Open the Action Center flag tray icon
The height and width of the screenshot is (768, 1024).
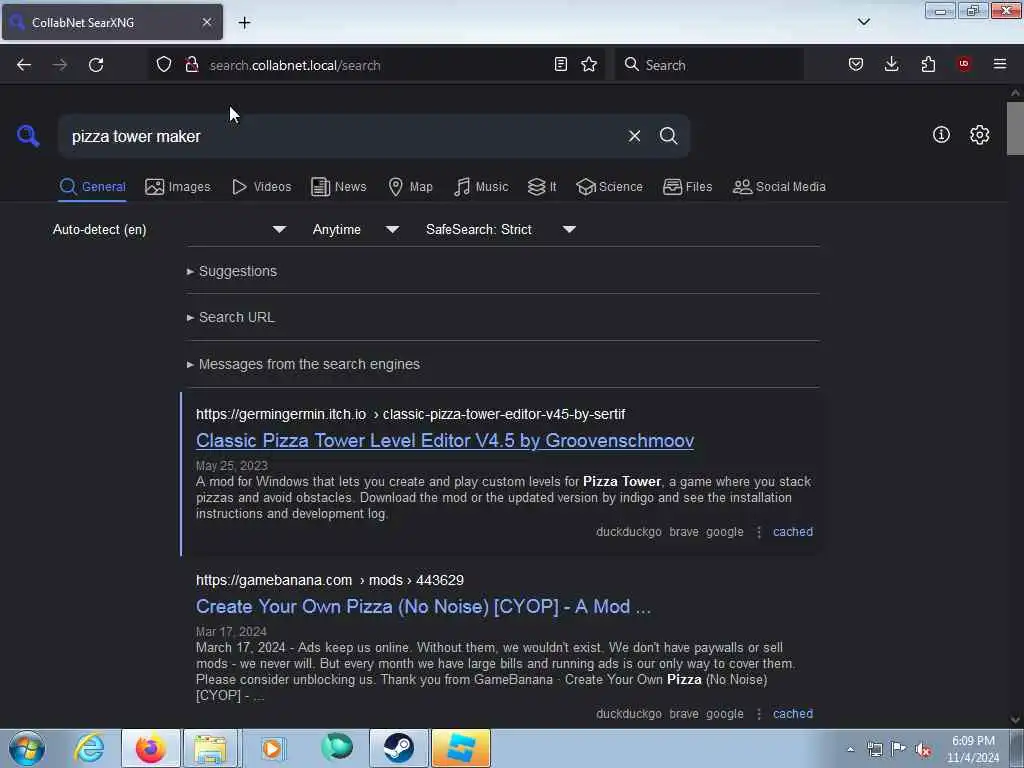(899, 749)
